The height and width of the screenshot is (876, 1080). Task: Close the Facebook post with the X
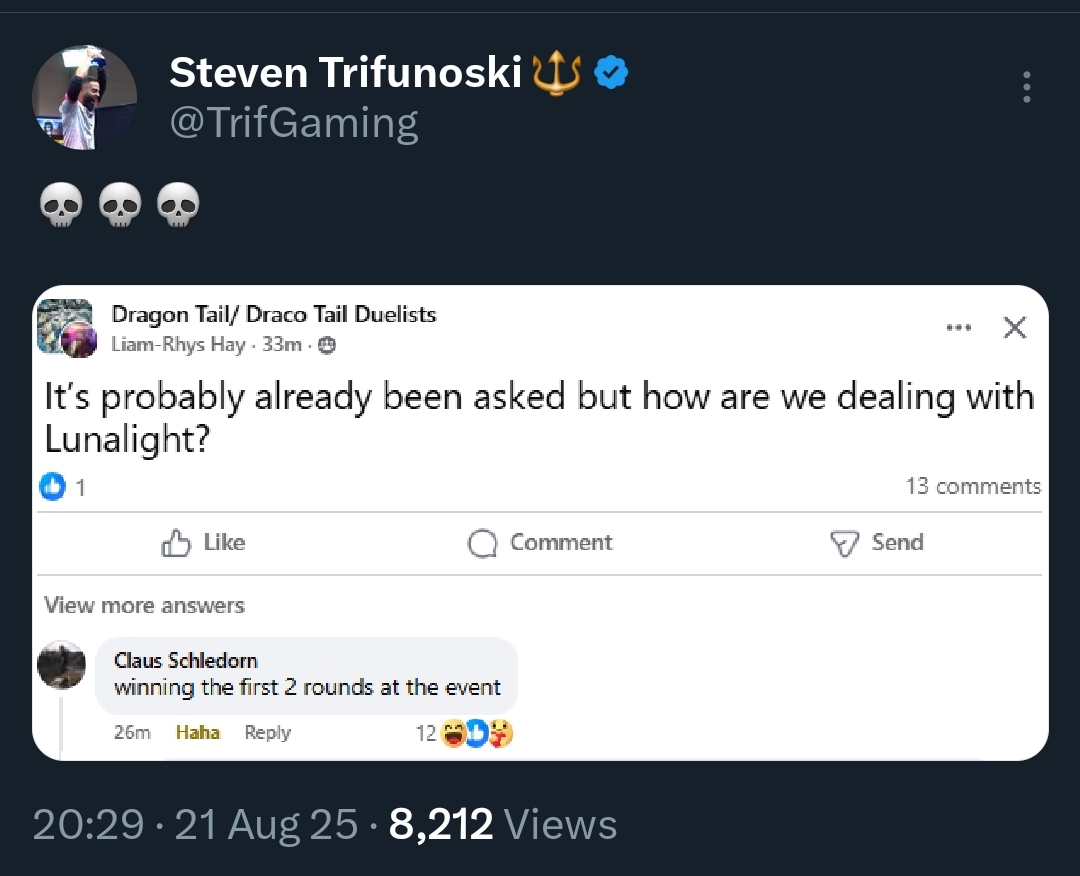[1015, 327]
